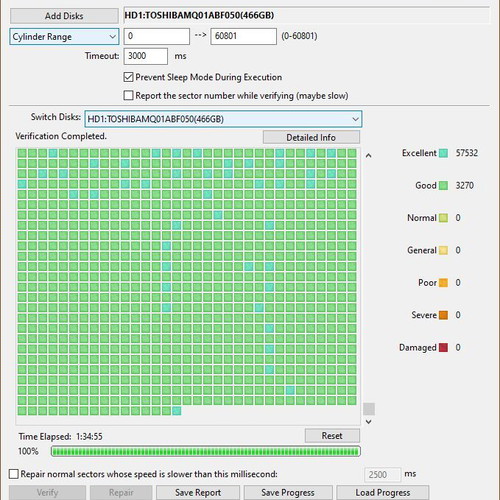Click the General legend yellow square
This screenshot has width=500, height=500.
pos(443,250)
